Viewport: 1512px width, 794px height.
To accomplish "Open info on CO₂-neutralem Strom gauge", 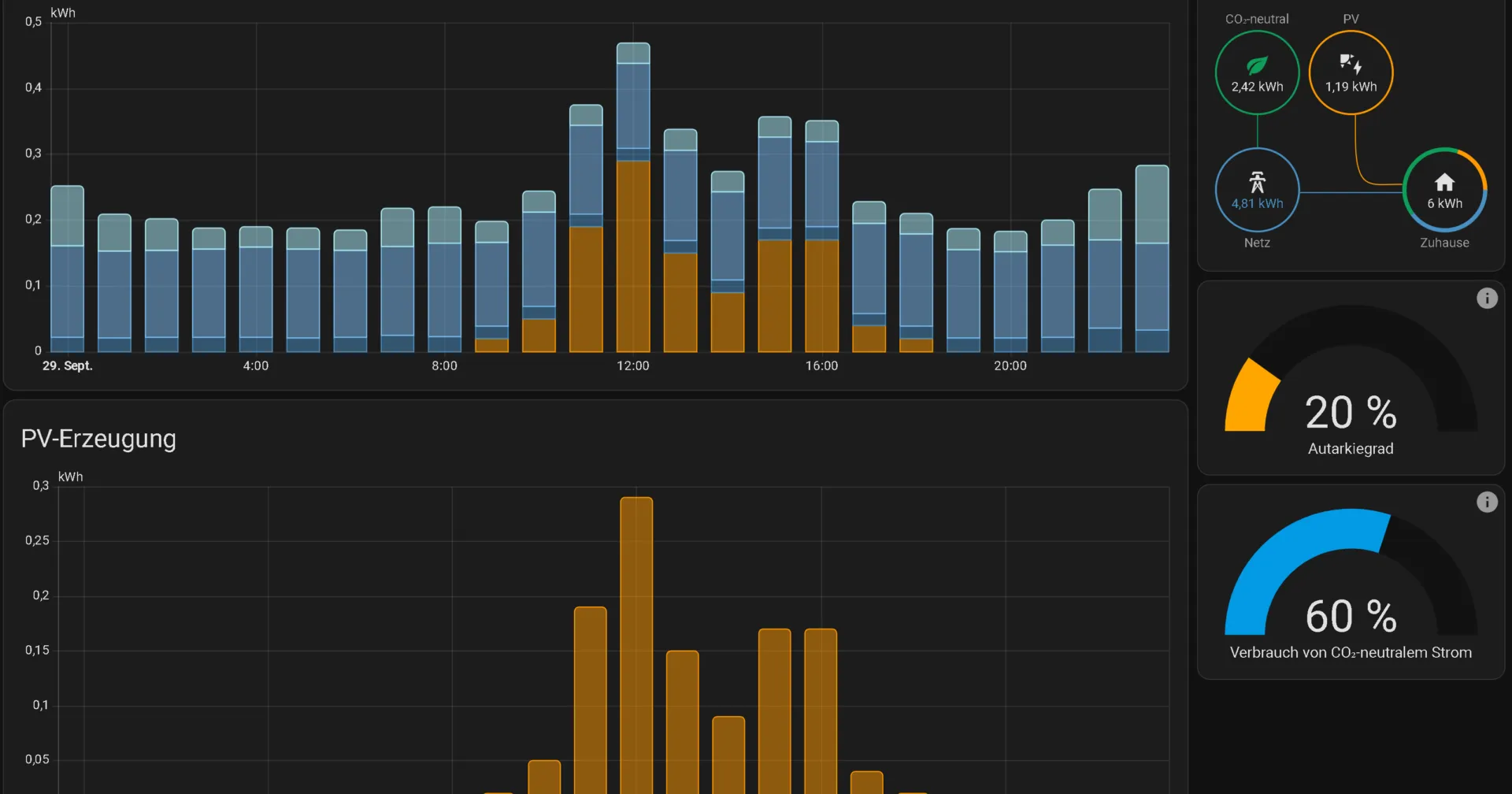I will pos(1487,503).
